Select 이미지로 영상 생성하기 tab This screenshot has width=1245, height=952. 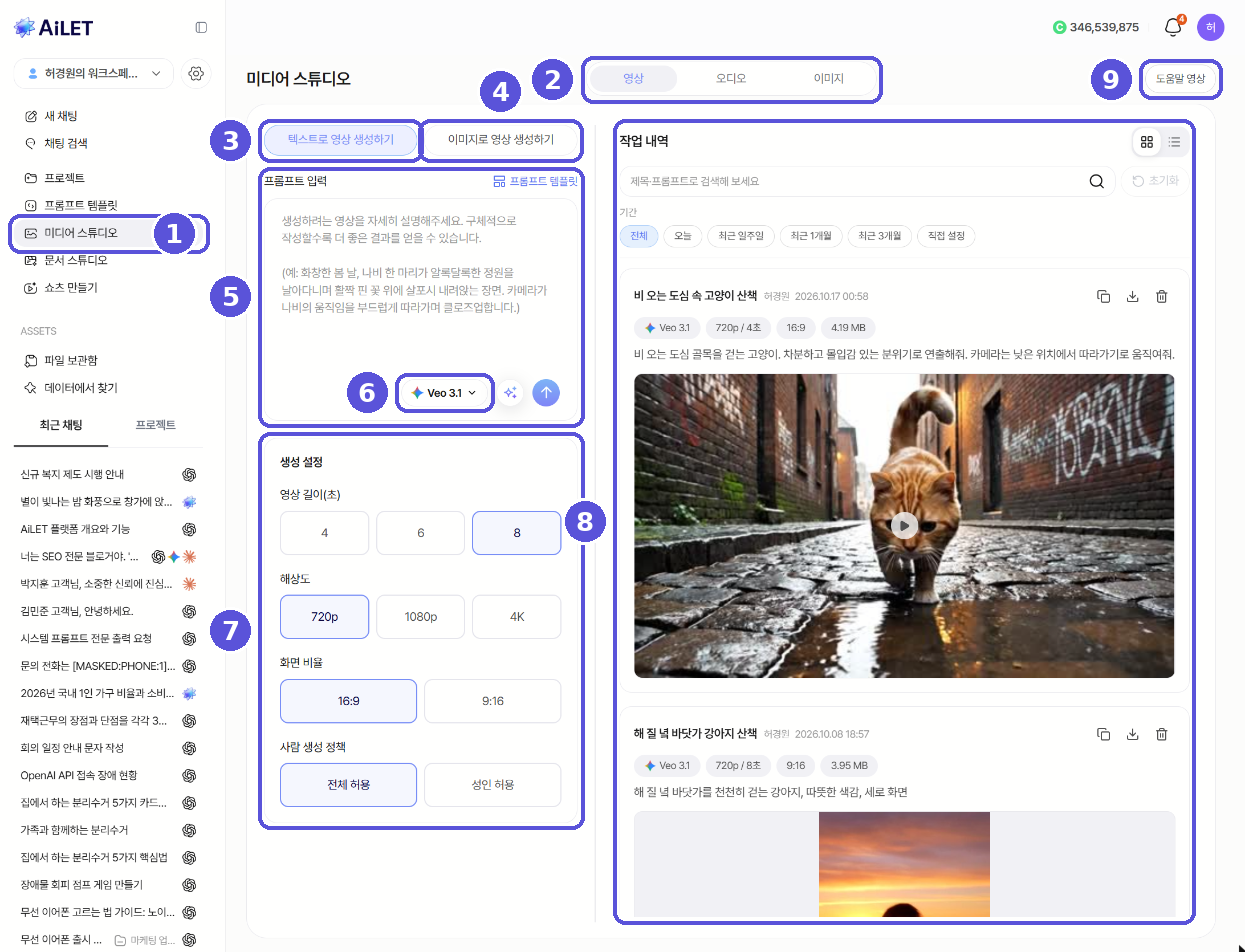(501, 140)
